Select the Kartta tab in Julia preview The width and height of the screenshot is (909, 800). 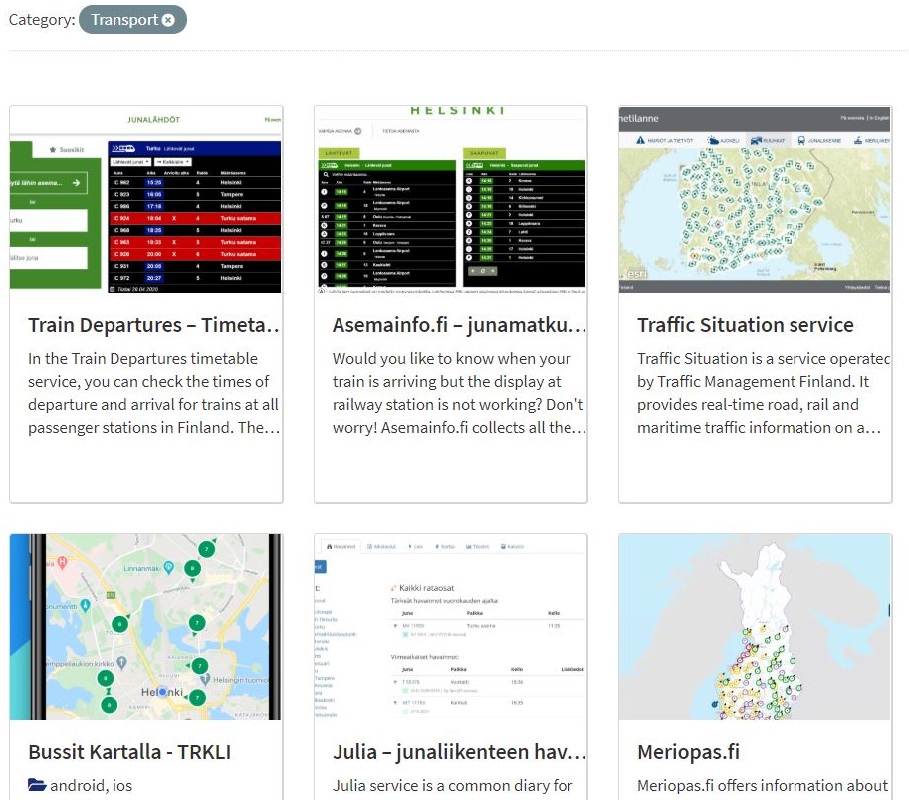coord(444,544)
